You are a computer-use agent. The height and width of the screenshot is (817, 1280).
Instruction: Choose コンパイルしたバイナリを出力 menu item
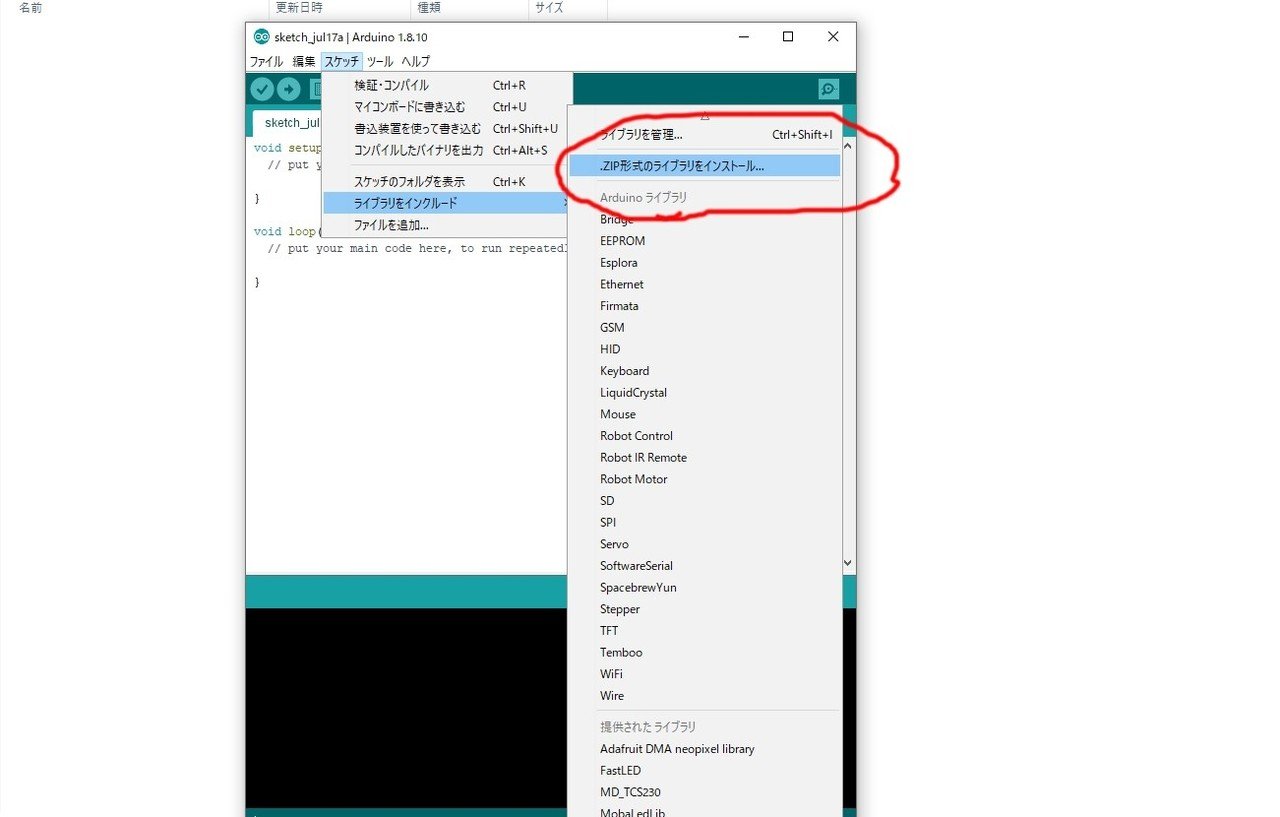pyautogui.click(x=447, y=151)
